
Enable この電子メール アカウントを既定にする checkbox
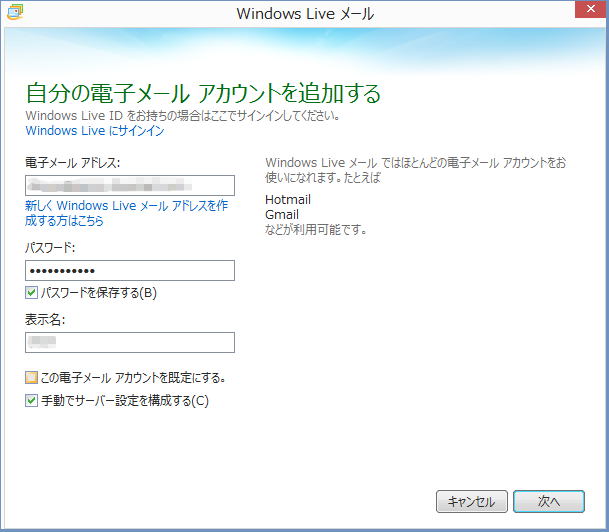click(32, 378)
